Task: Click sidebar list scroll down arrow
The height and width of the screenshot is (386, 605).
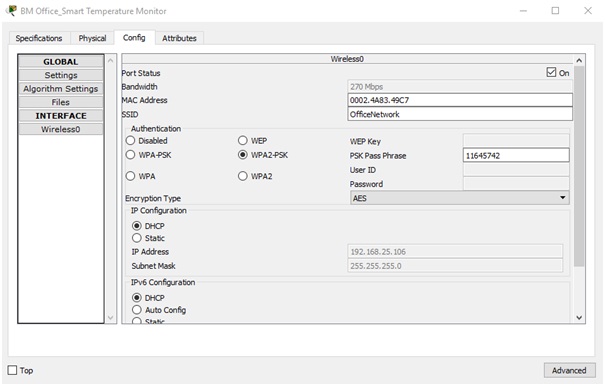Action: [111, 318]
